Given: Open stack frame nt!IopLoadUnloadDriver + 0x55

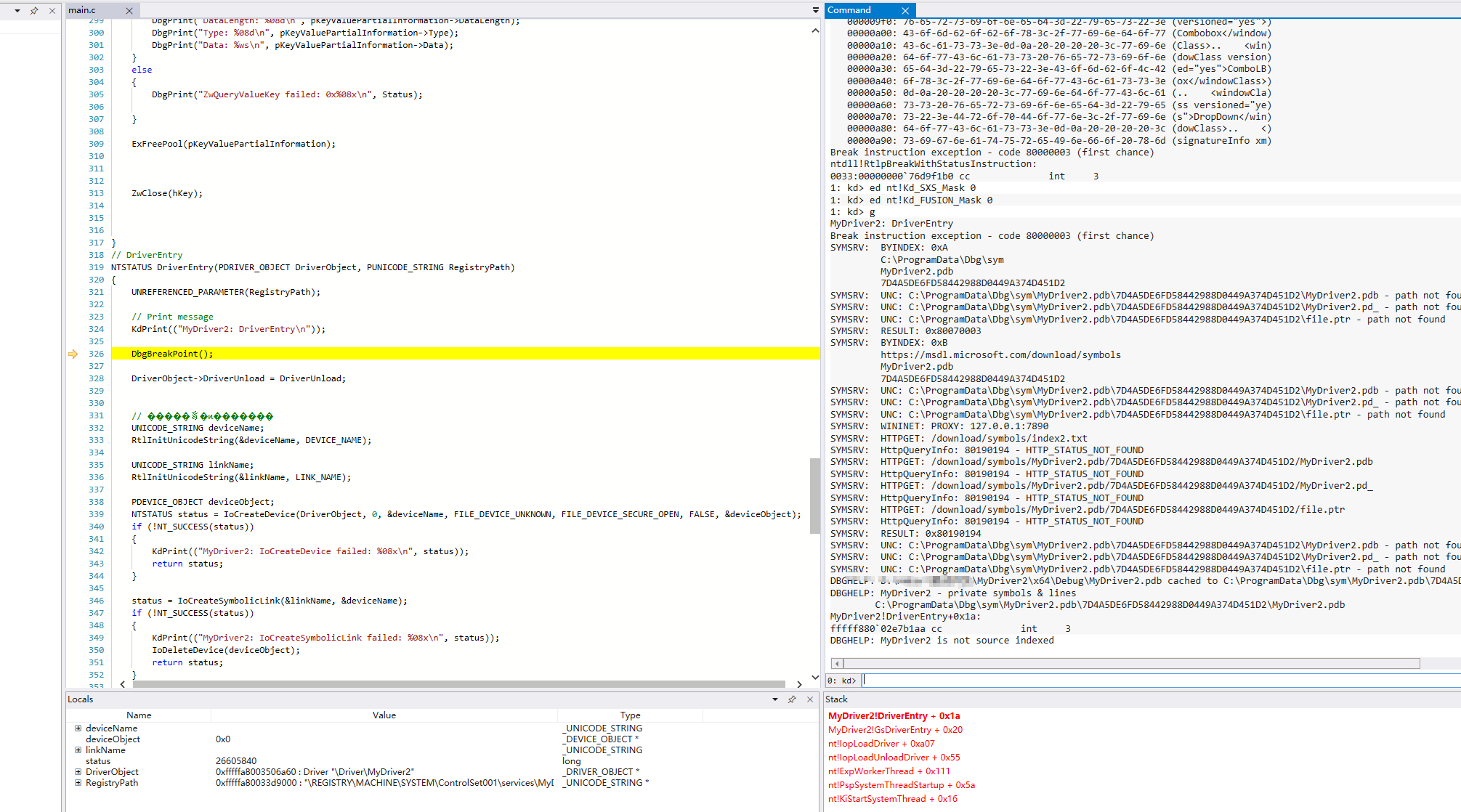Looking at the screenshot, I should click(894, 758).
